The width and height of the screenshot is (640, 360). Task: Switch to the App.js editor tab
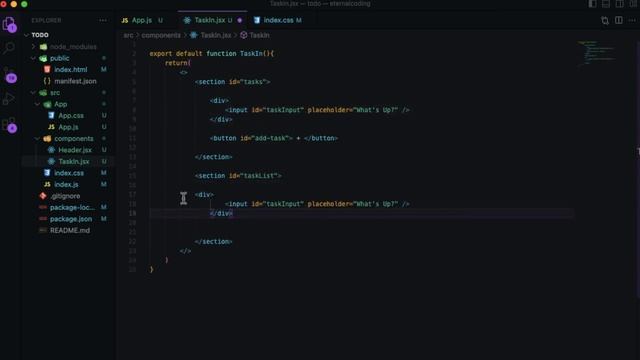tap(142, 20)
